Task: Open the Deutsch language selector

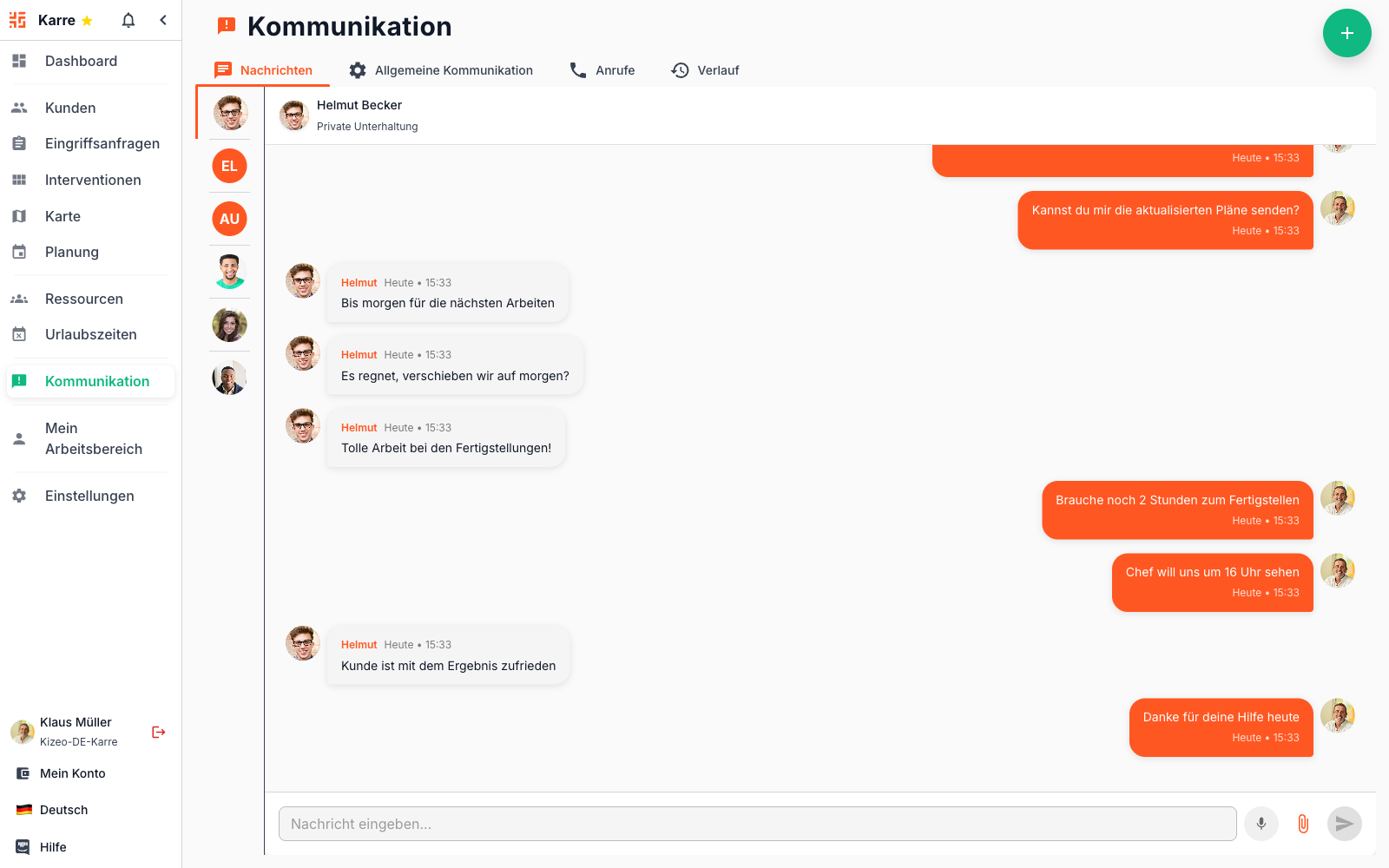Action: click(x=63, y=810)
